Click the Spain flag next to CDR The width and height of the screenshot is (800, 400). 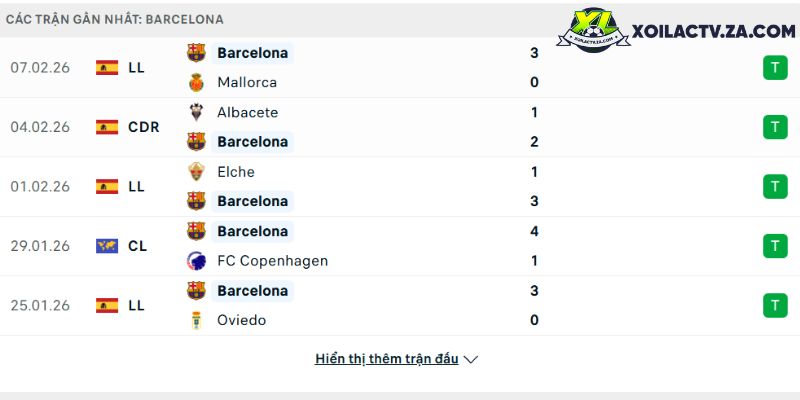pos(107,127)
